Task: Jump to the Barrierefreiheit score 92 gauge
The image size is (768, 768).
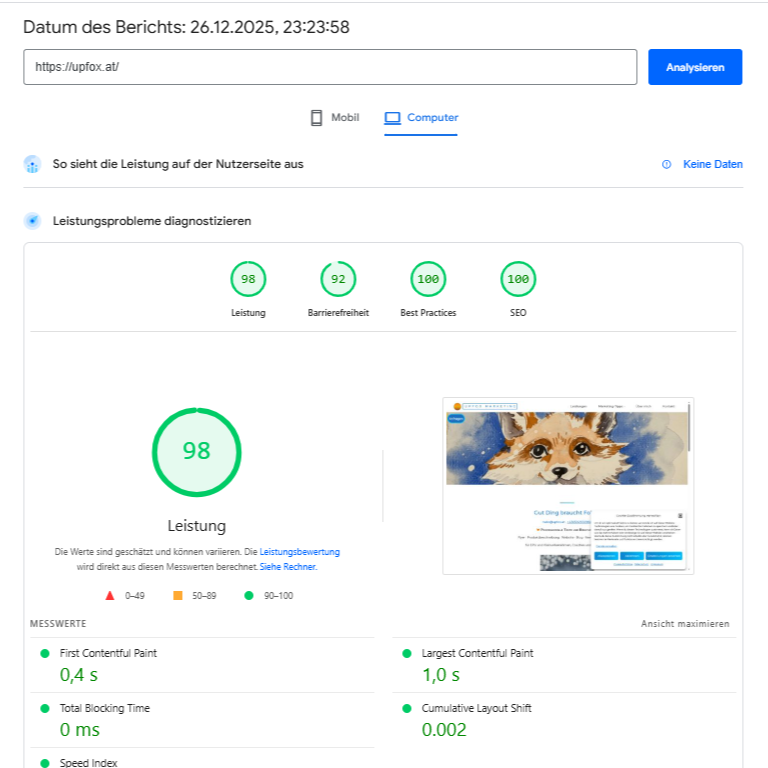Action: coord(338,280)
